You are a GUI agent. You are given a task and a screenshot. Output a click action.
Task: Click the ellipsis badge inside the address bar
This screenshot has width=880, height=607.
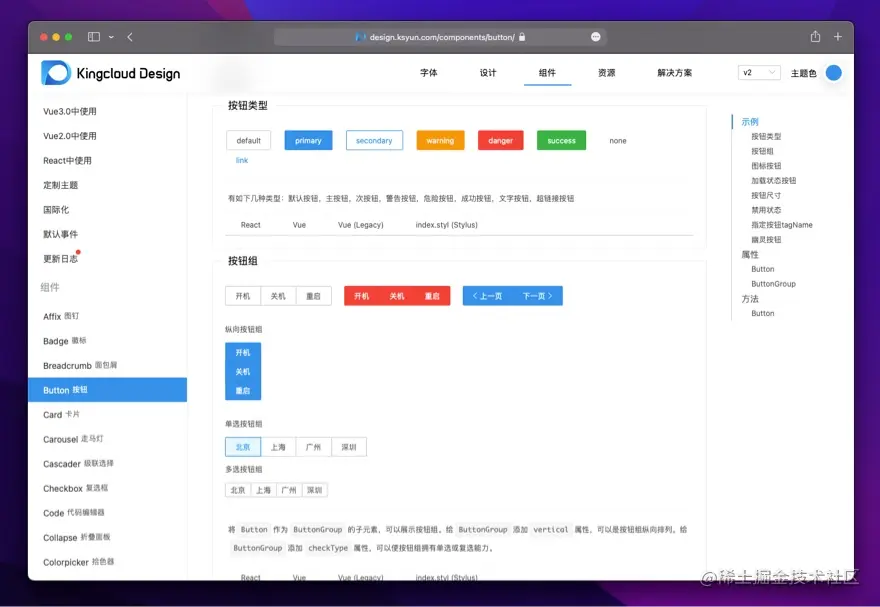coord(596,36)
